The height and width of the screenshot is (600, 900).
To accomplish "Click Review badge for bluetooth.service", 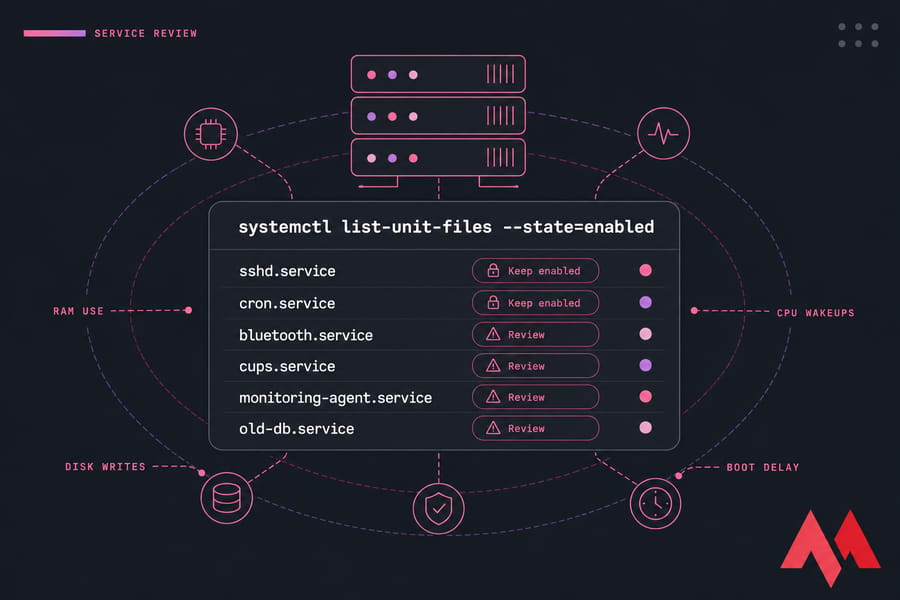I will click(536, 334).
